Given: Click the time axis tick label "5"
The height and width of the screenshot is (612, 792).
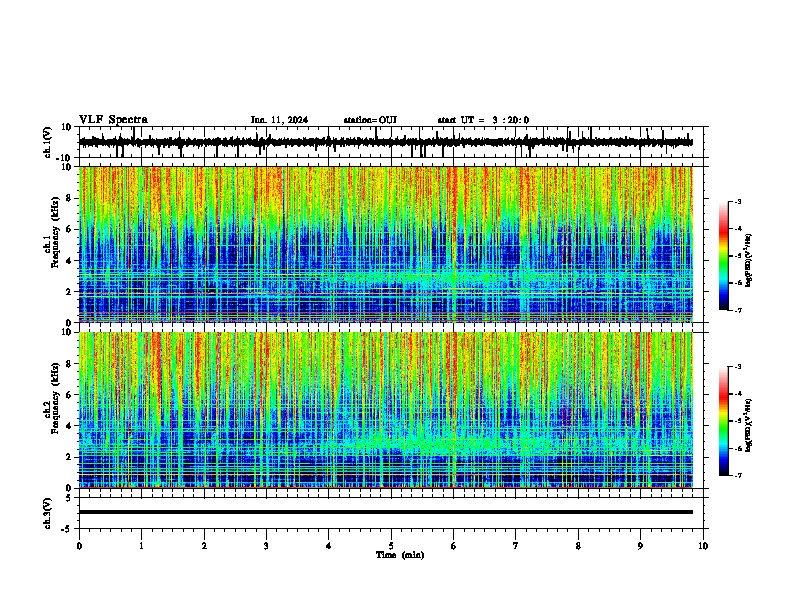Looking at the screenshot, I should point(391,546).
